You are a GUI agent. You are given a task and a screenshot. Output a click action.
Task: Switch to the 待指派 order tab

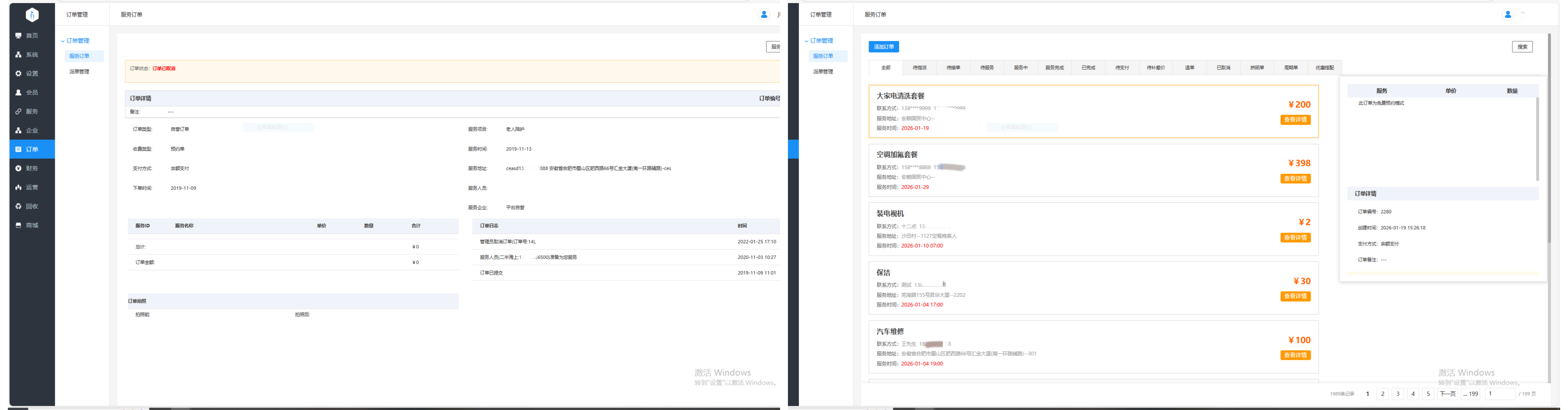[x=919, y=67]
